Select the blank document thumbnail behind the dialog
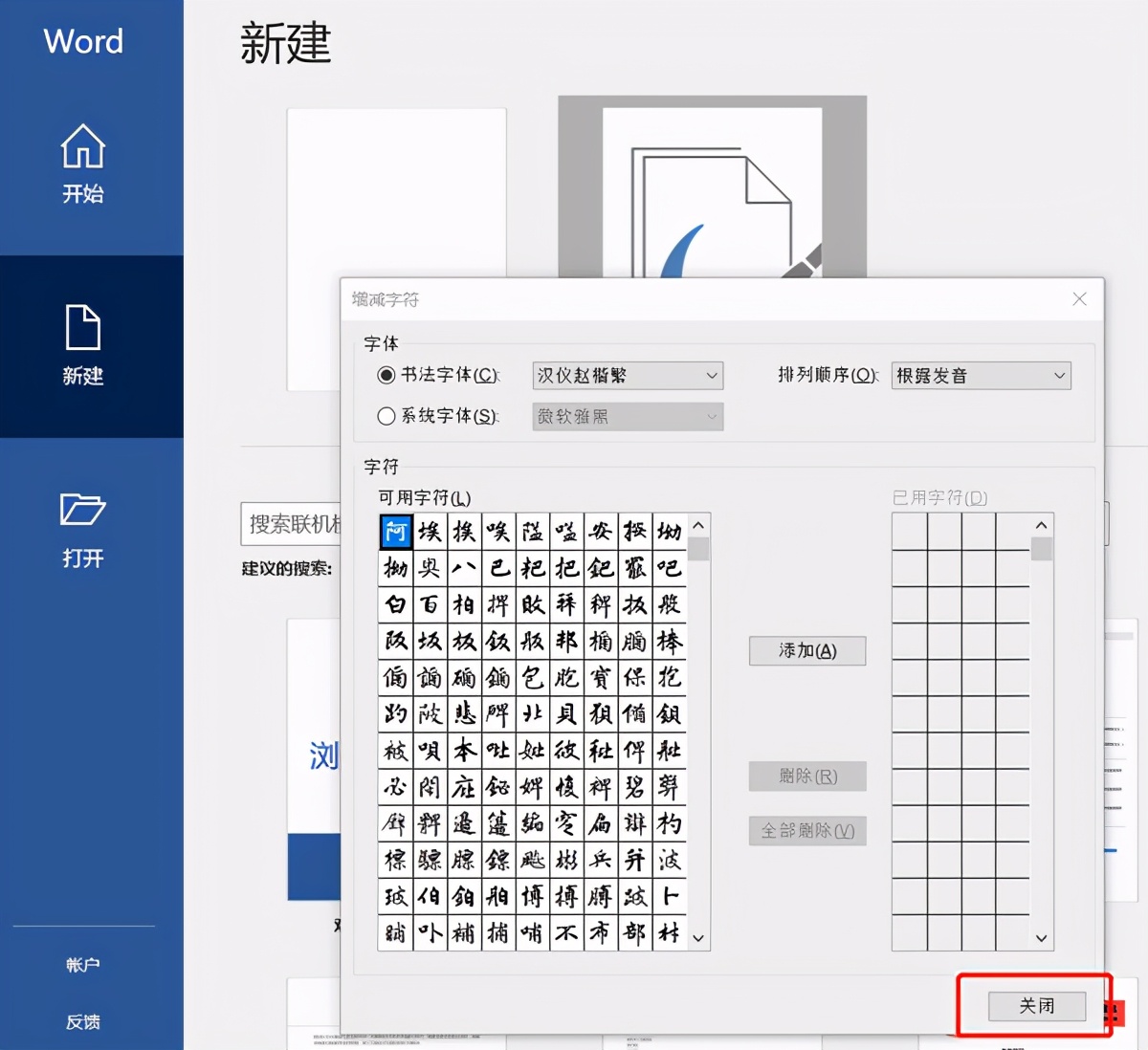This screenshot has width=1148, height=1050. click(x=396, y=249)
